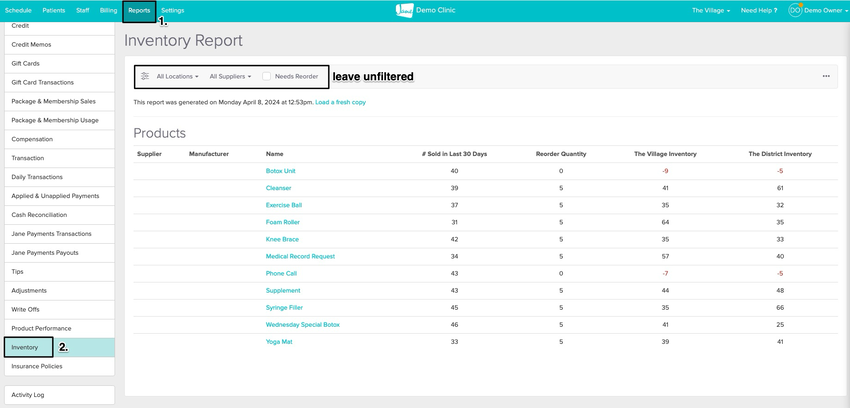Image resolution: width=850 pixels, height=408 pixels.
Task: Click Load a fresh copy link
Action: click(x=340, y=102)
